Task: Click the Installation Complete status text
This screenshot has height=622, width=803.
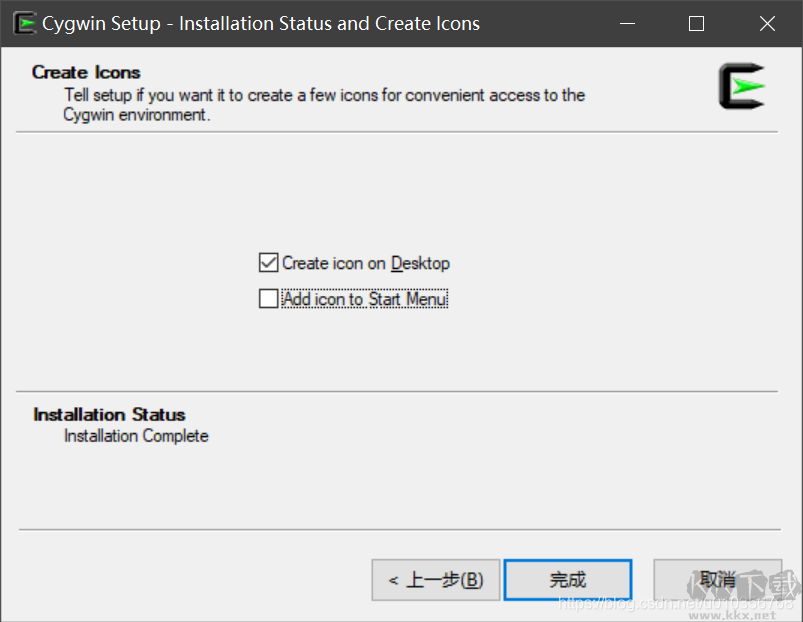Action: point(136,436)
